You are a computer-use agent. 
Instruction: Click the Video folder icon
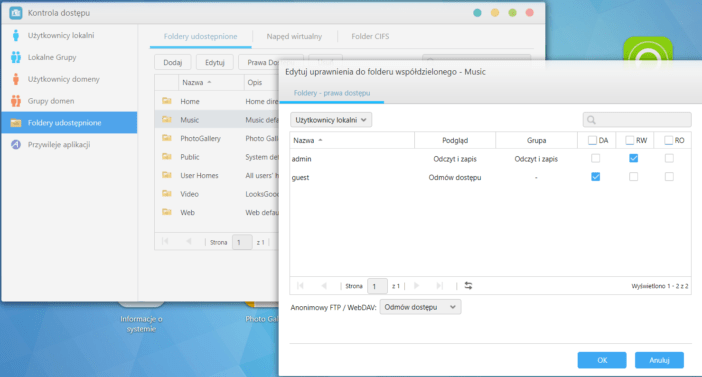pos(167,194)
